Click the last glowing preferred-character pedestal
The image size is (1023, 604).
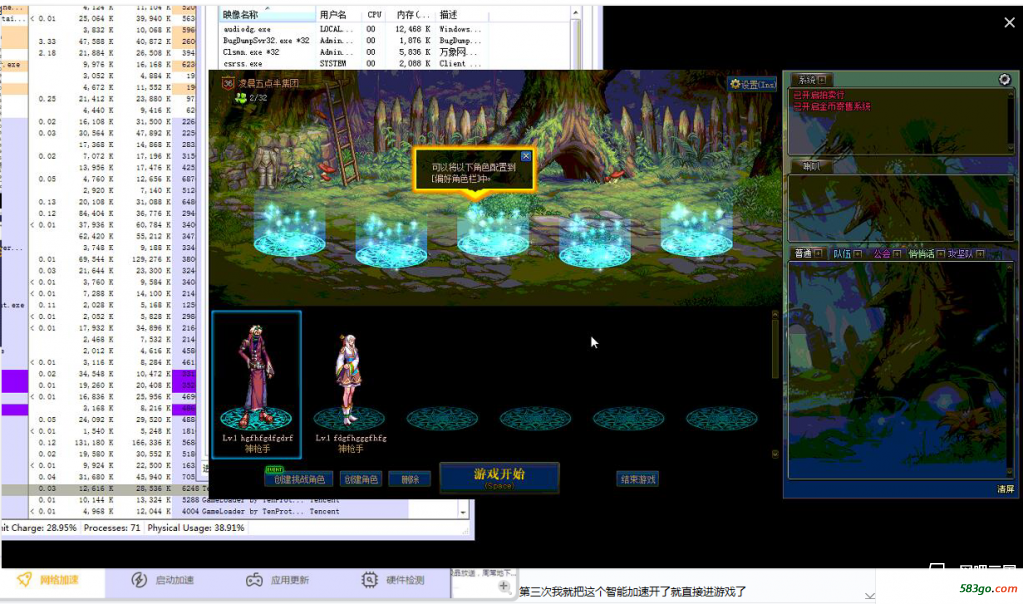(x=696, y=232)
